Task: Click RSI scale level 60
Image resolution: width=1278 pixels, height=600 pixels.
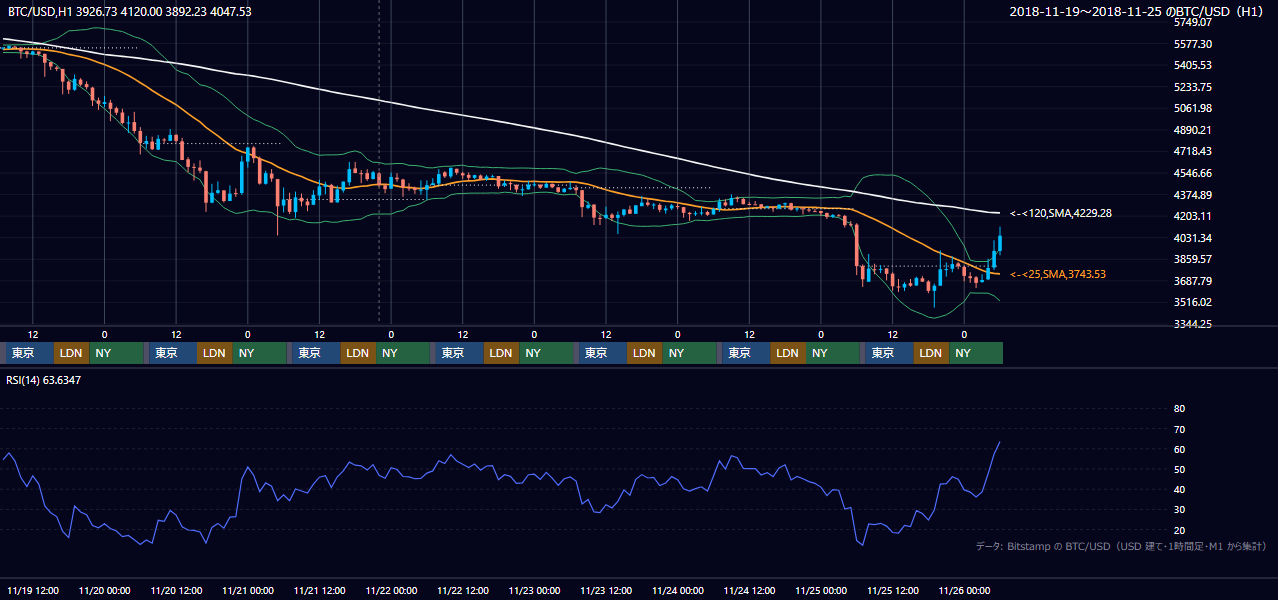Action: [x=1179, y=449]
